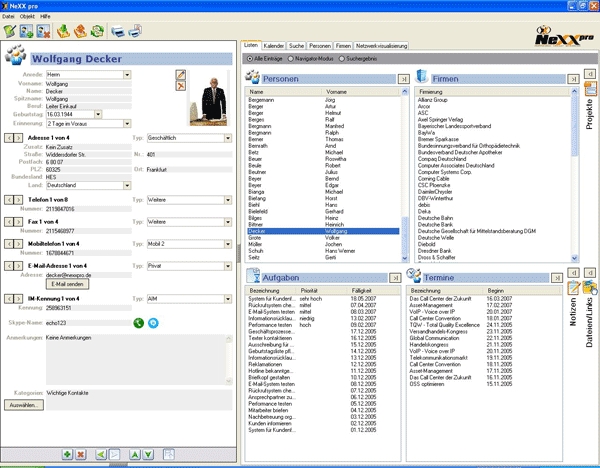Click green plus icon in bottom bar
The width and height of the screenshot is (600, 468).
click(x=66, y=456)
